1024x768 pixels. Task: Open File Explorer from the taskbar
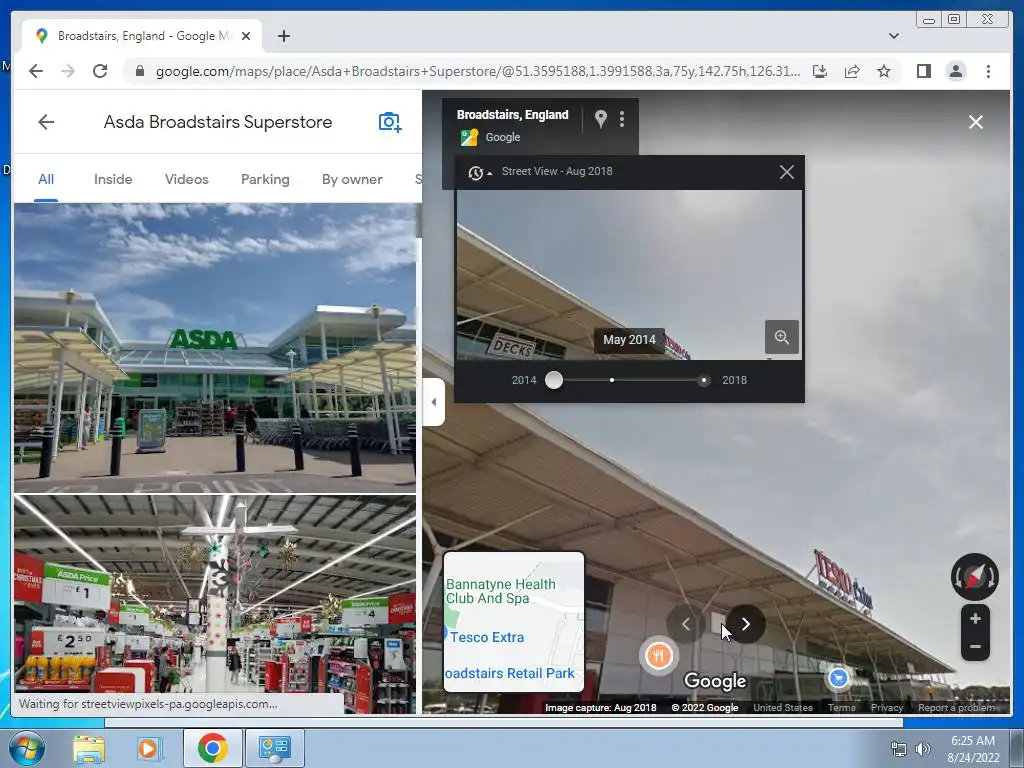tap(89, 748)
